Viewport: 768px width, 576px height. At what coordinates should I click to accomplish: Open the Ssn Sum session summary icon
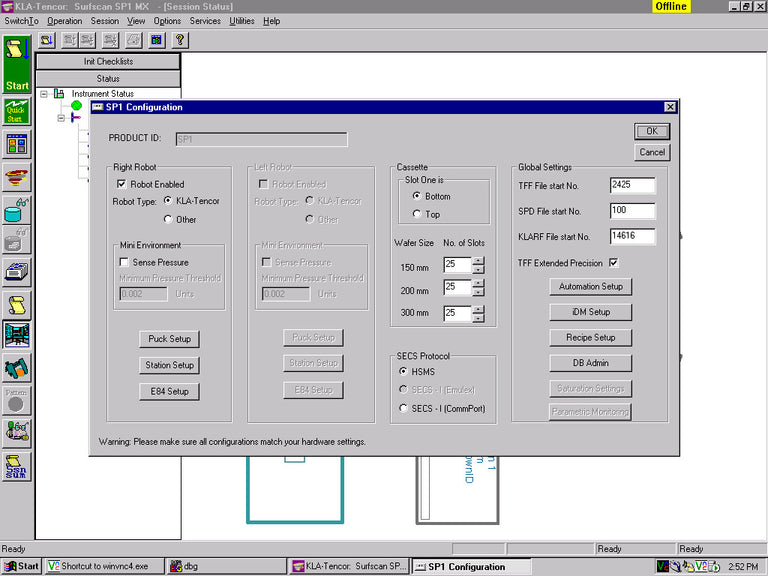(x=17, y=466)
